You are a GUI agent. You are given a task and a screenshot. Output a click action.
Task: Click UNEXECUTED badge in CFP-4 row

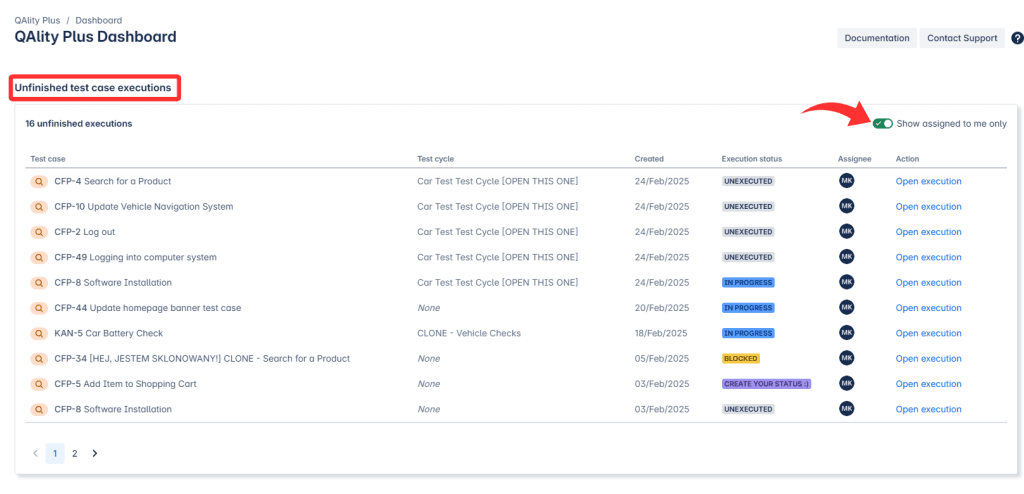point(748,181)
